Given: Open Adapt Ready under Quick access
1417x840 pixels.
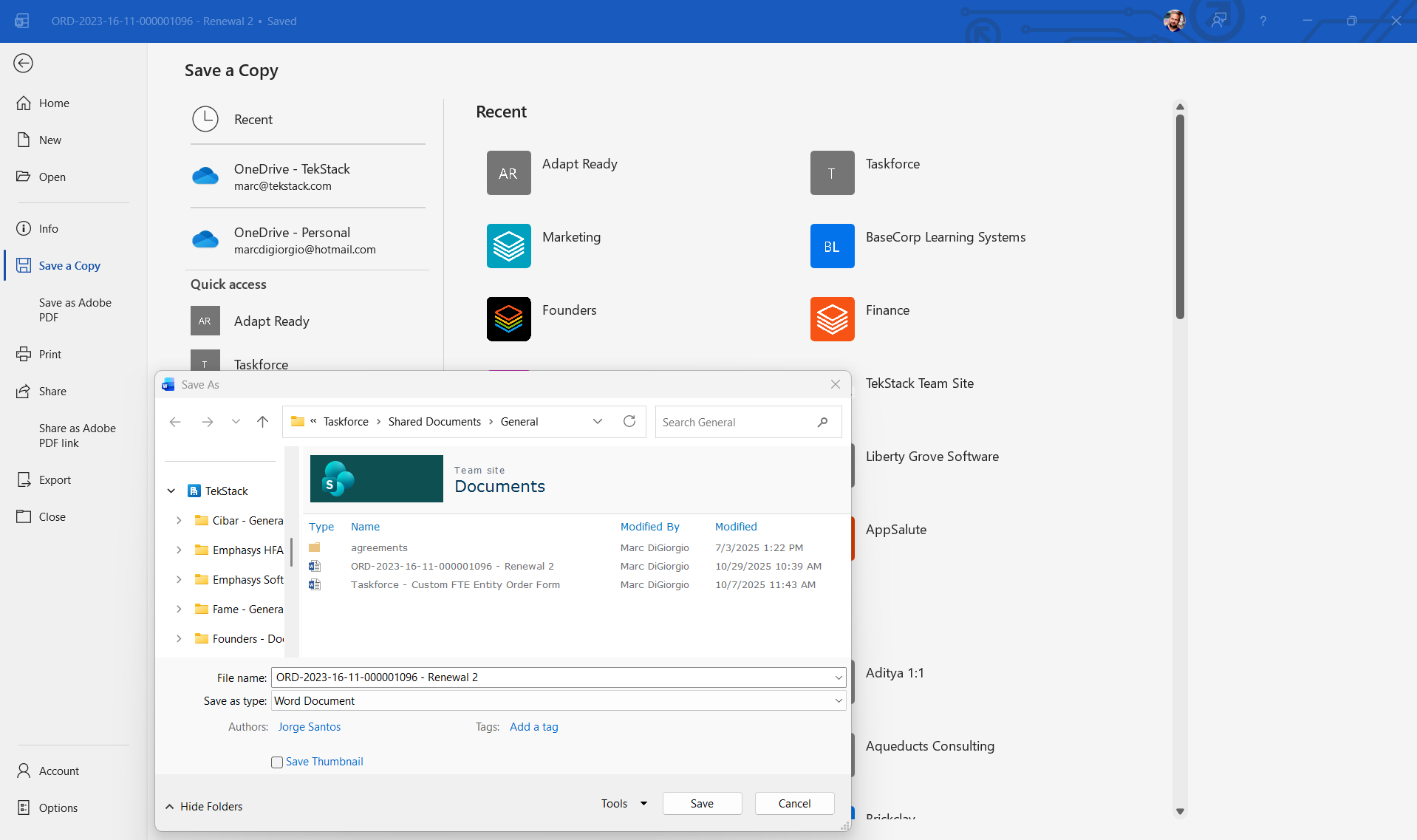Looking at the screenshot, I should click(x=308, y=321).
